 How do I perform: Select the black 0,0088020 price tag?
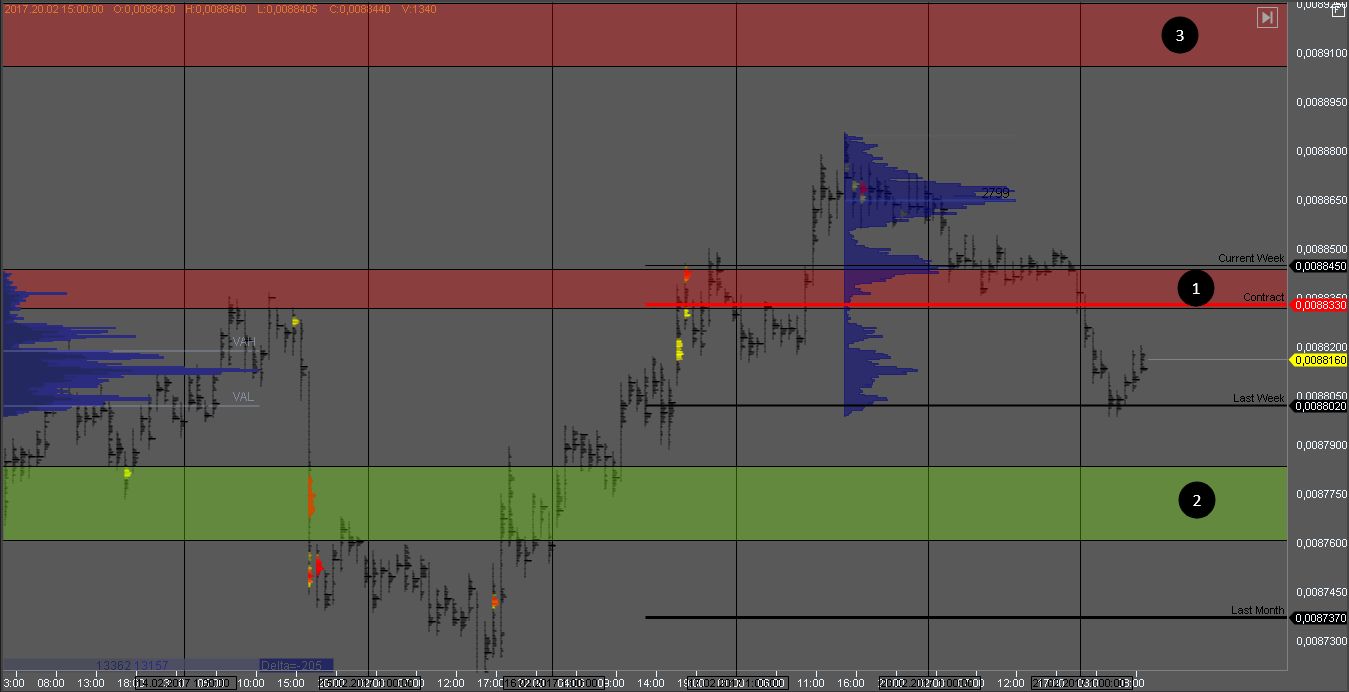pyautogui.click(x=1318, y=406)
